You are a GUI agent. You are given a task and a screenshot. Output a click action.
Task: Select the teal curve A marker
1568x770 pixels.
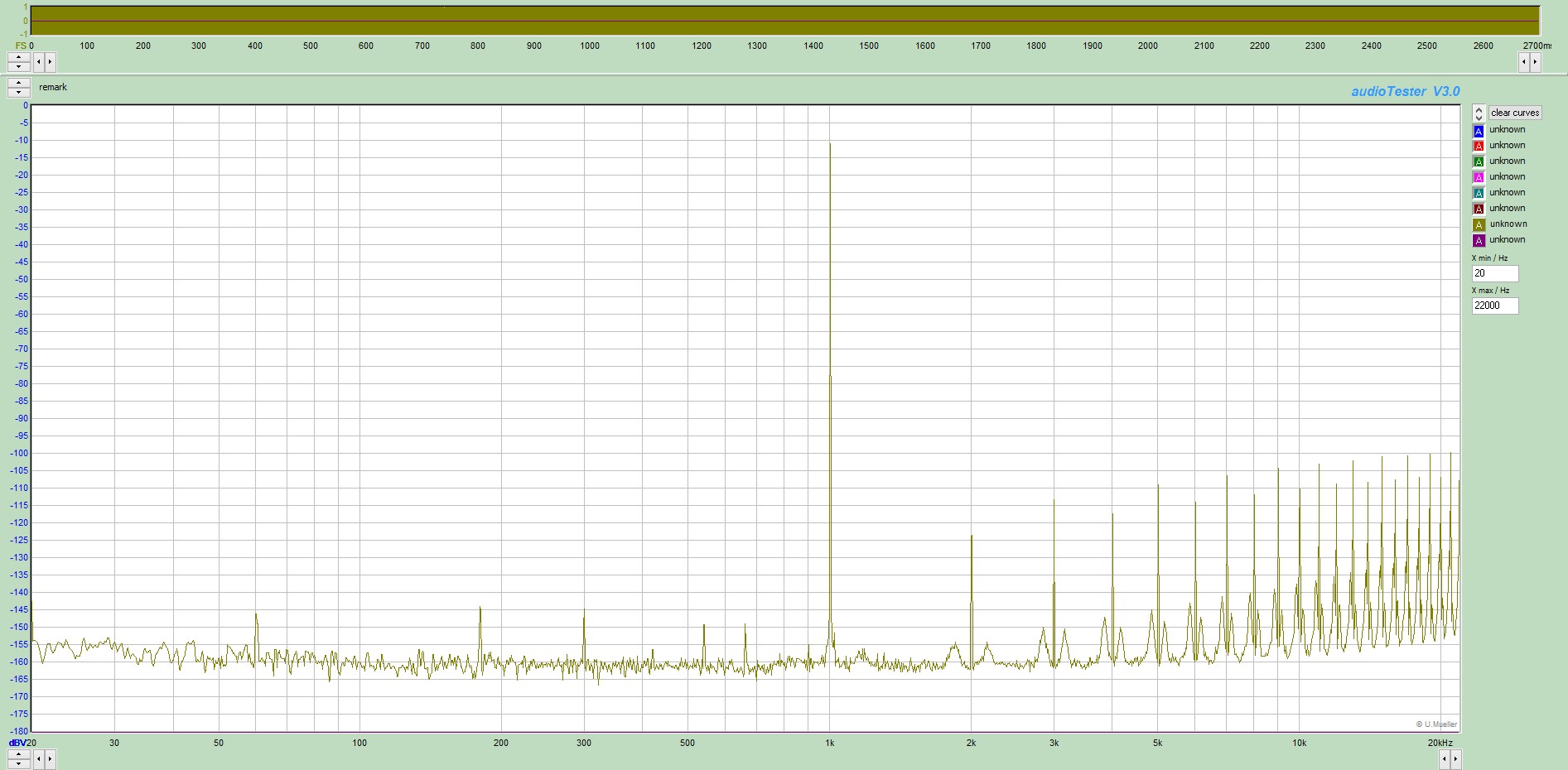[1479, 194]
